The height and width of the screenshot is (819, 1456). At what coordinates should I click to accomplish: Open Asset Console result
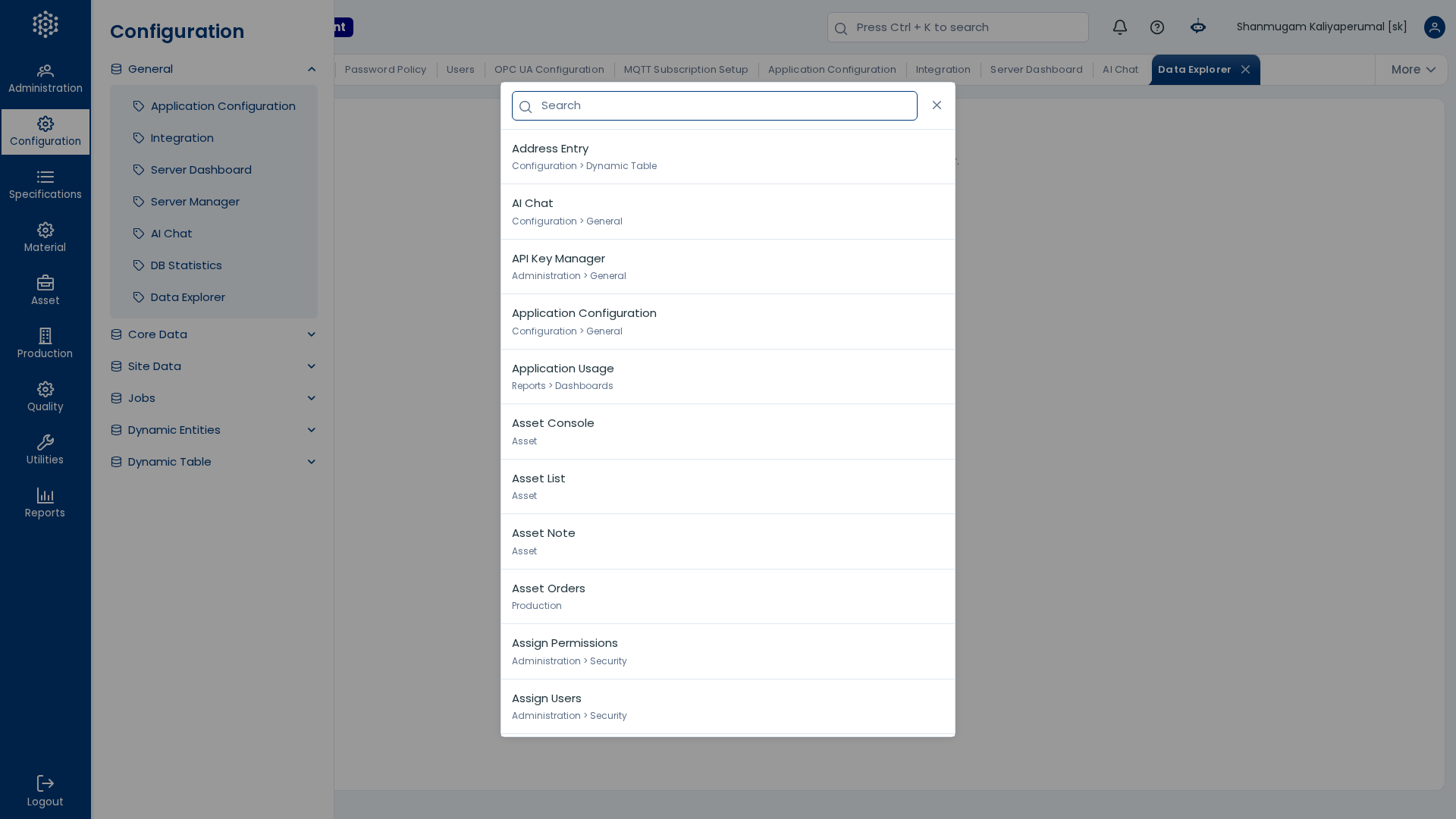[x=728, y=432]
